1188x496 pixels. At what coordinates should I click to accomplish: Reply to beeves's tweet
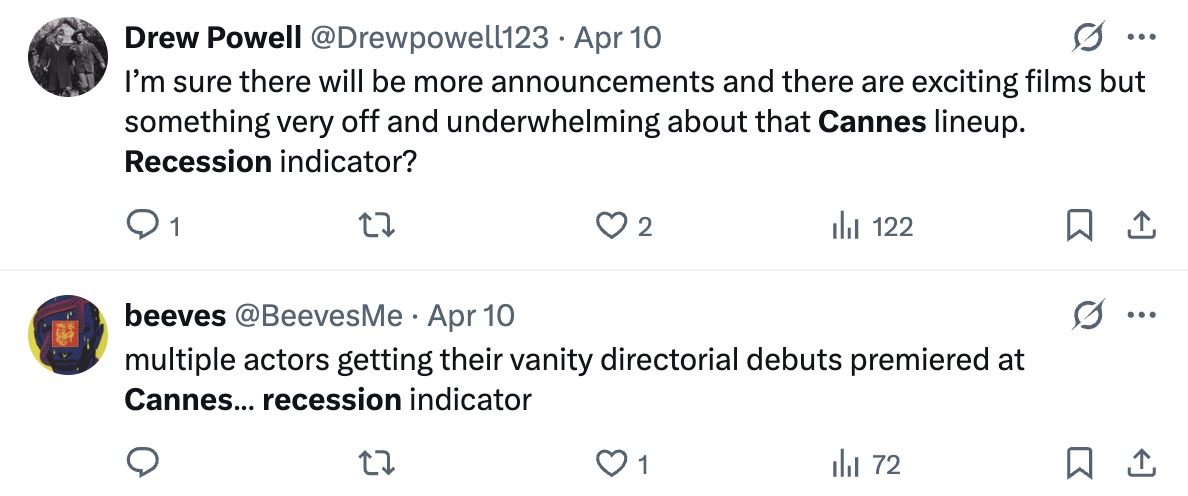pos(142,463)
